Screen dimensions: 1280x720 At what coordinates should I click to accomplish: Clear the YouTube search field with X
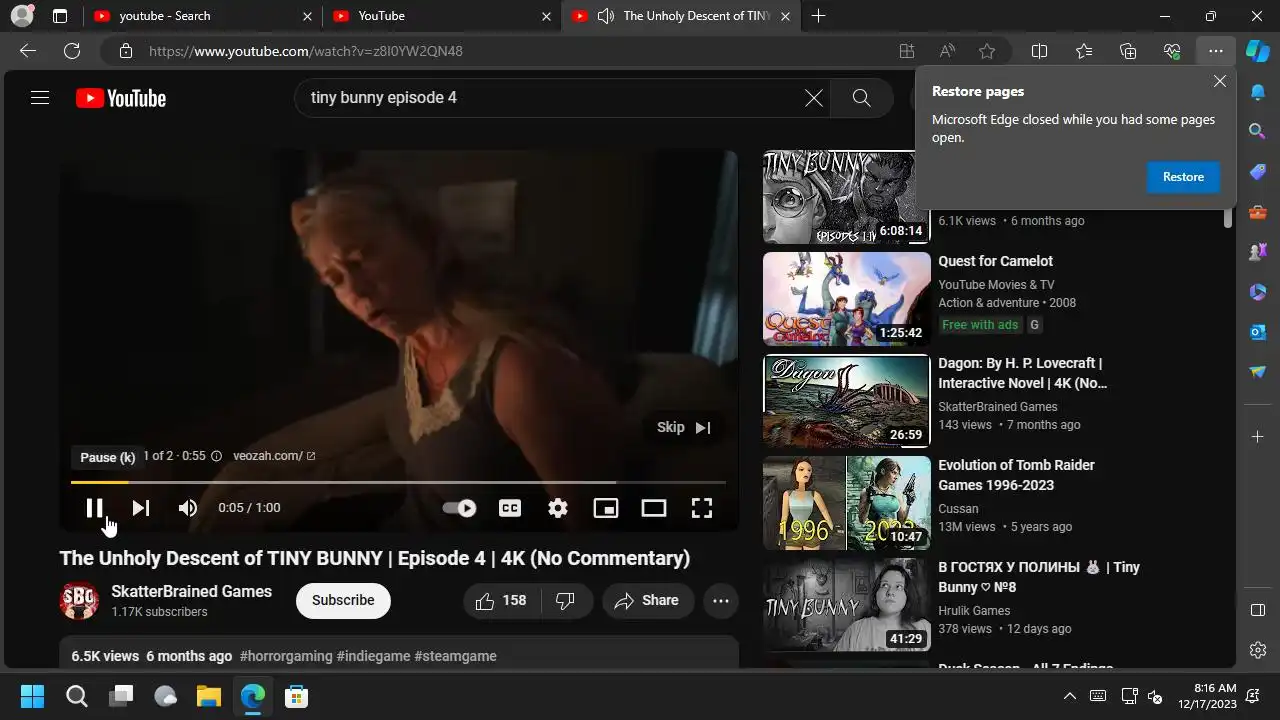[x=814, y=98]
